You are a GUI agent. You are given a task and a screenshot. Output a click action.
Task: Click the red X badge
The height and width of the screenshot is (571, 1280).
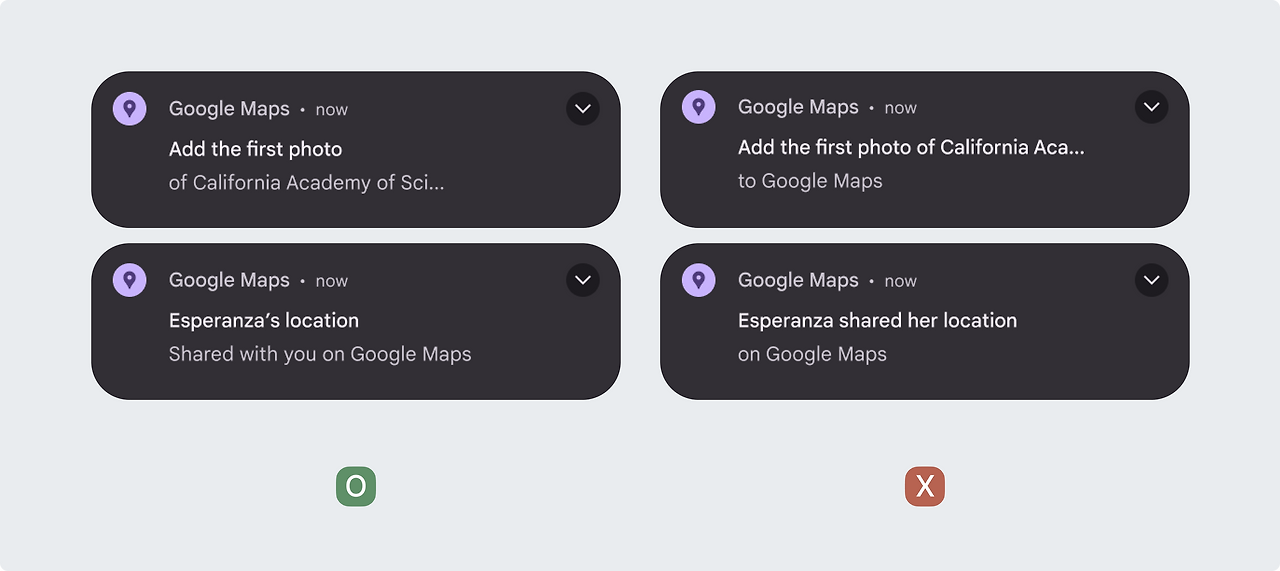(925, 487)
